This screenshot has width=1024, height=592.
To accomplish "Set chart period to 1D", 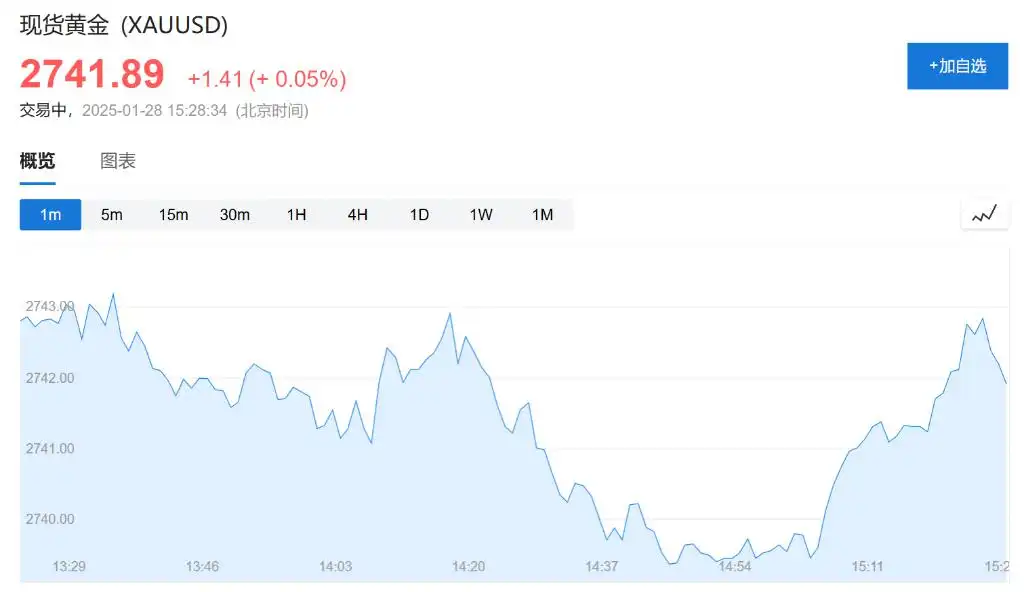I will tap(419, 214).
